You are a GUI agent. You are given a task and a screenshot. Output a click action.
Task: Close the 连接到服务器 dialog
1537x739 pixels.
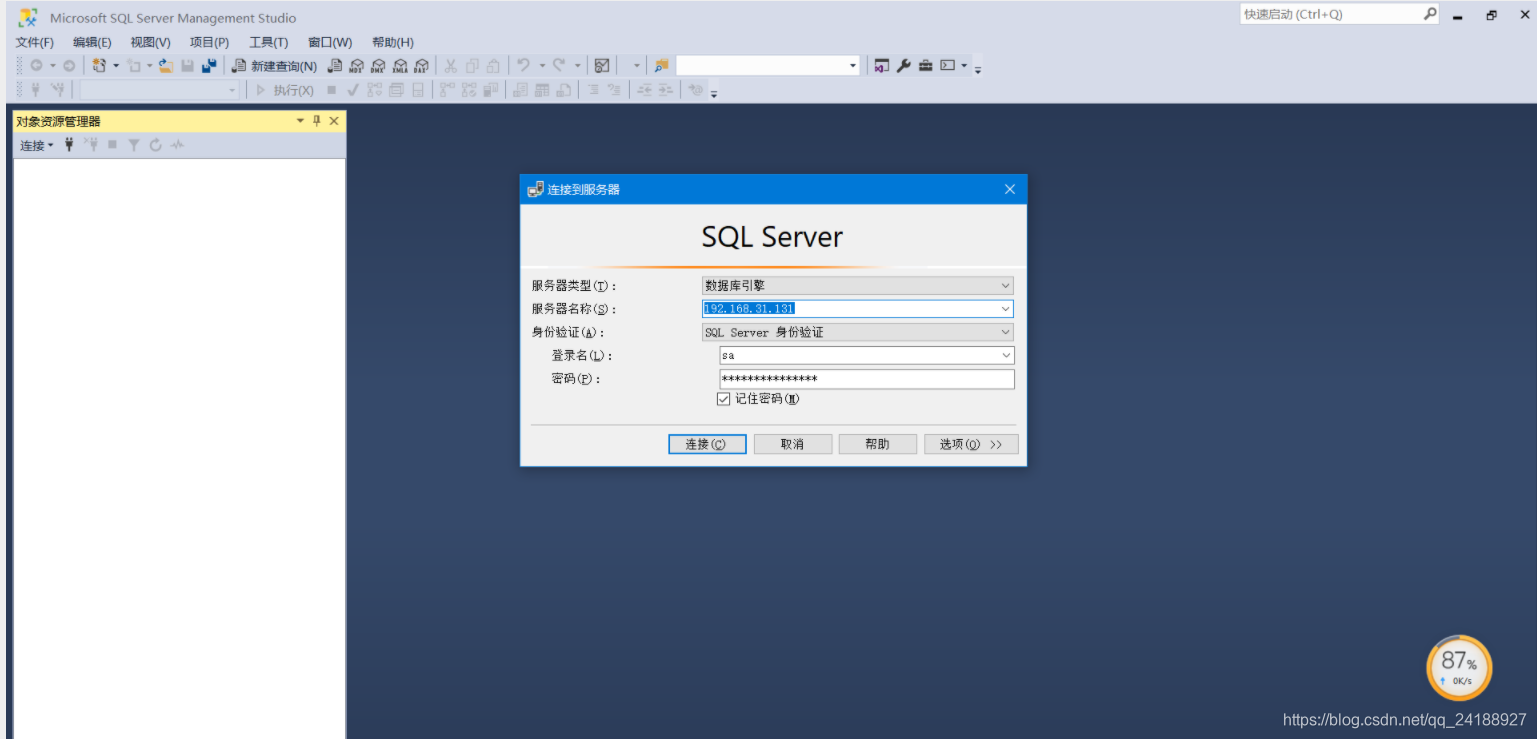point(1010,189)
